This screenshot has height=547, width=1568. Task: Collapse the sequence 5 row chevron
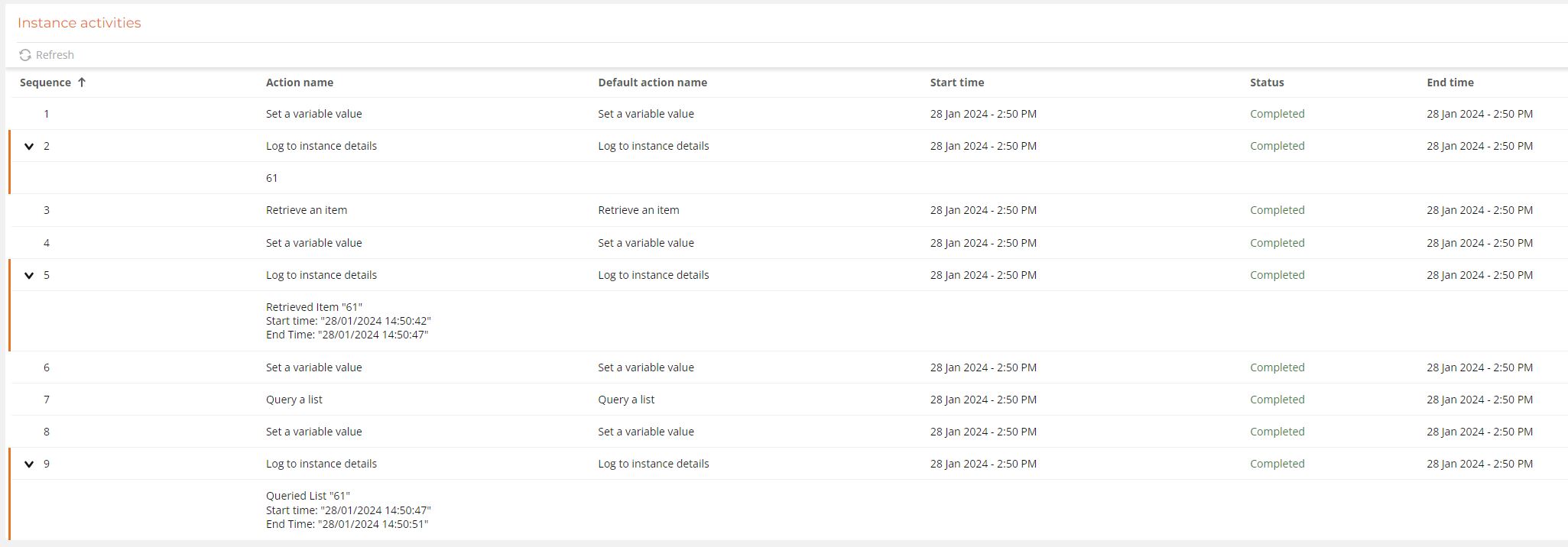pos(29,275)
